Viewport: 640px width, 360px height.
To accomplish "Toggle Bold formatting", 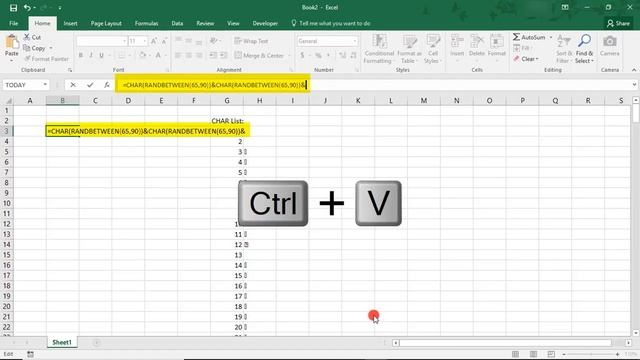I will 81,55.
